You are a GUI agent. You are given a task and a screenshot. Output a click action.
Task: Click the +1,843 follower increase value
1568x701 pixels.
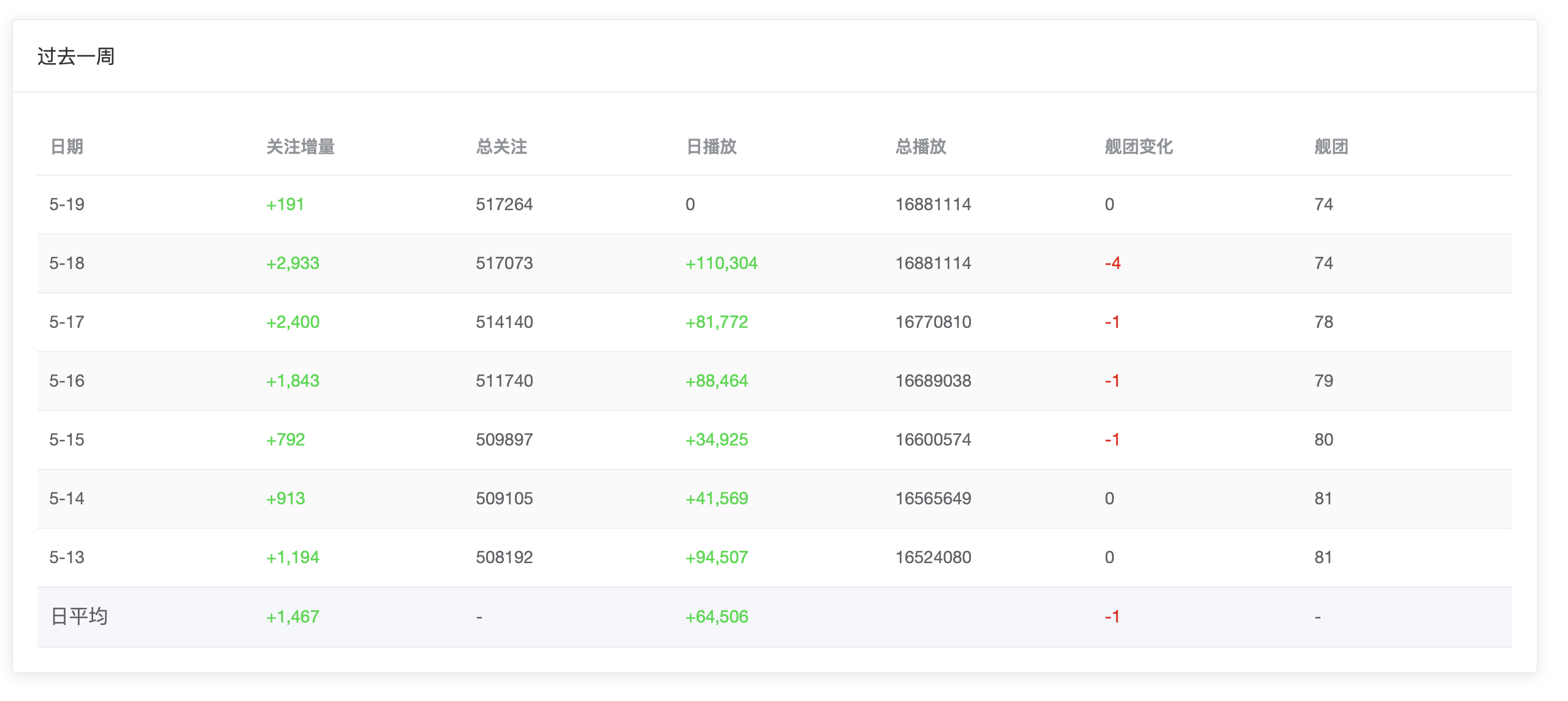coord(292,381)
